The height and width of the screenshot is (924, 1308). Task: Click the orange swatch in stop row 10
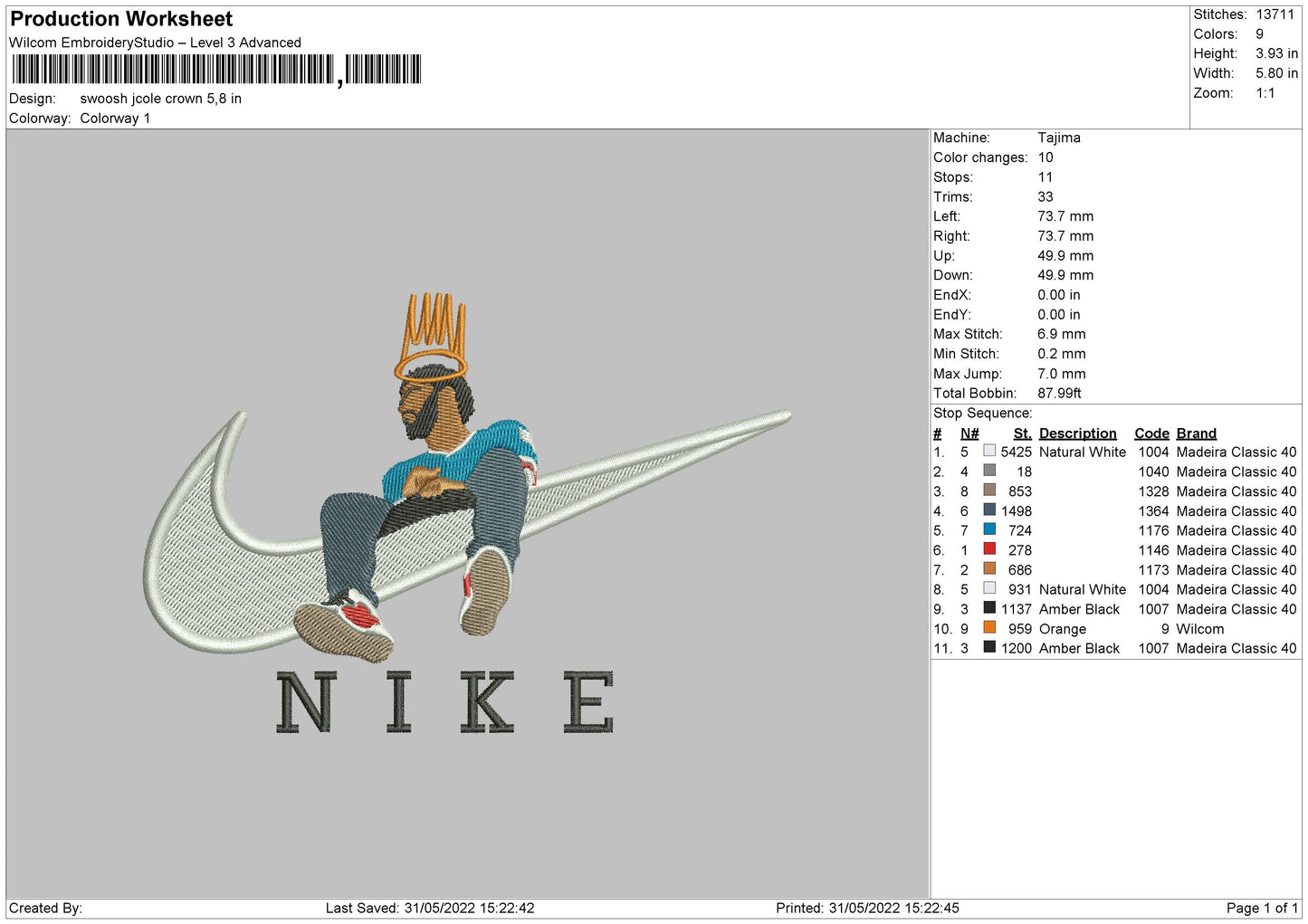(989, 628)
